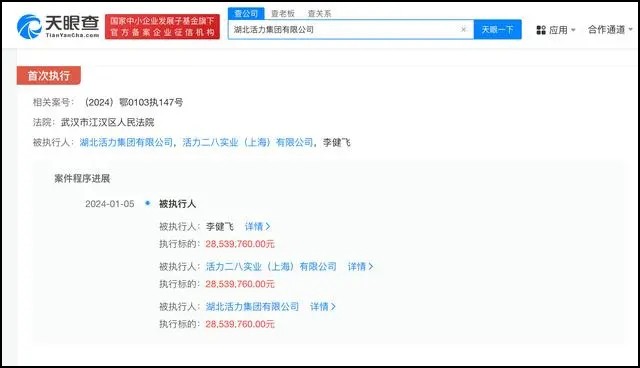
Task: Open 详情 link next to 李健飞
Action: point(257,226)
